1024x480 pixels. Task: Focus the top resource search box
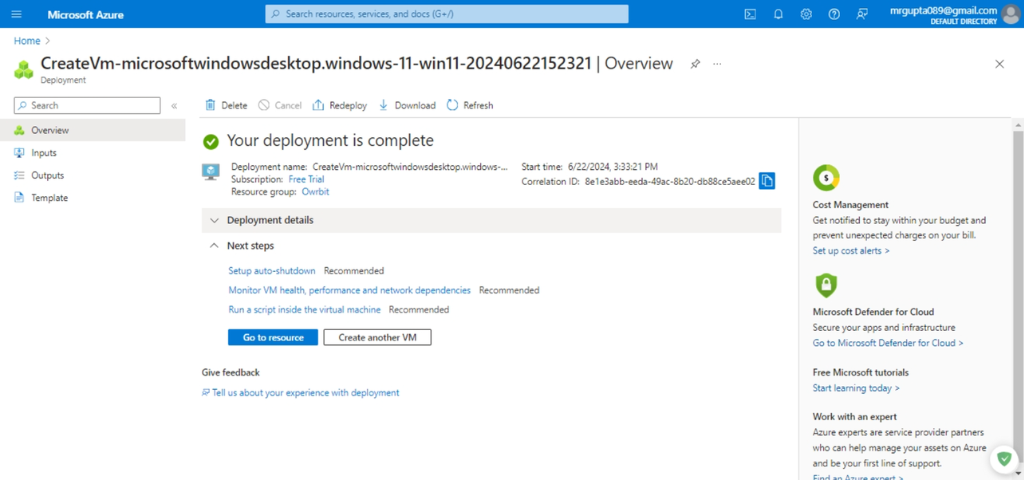point(447,14)
